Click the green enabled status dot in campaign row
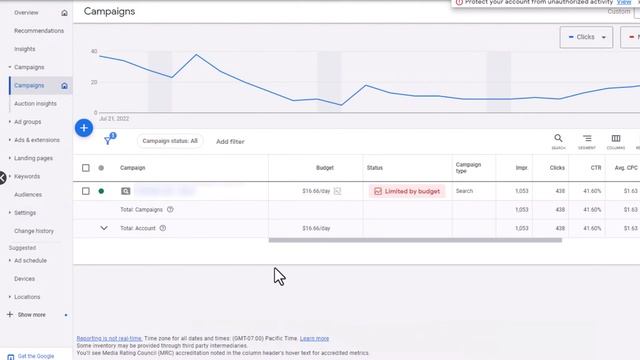 point(101,191)
